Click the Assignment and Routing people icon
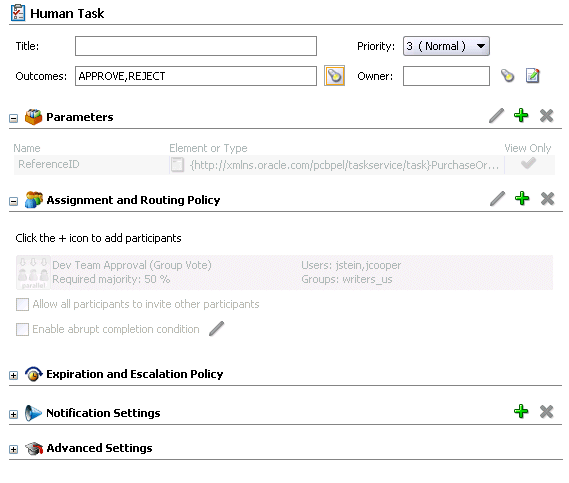Screen dimensions: 569x483 (x=34, y=200)
